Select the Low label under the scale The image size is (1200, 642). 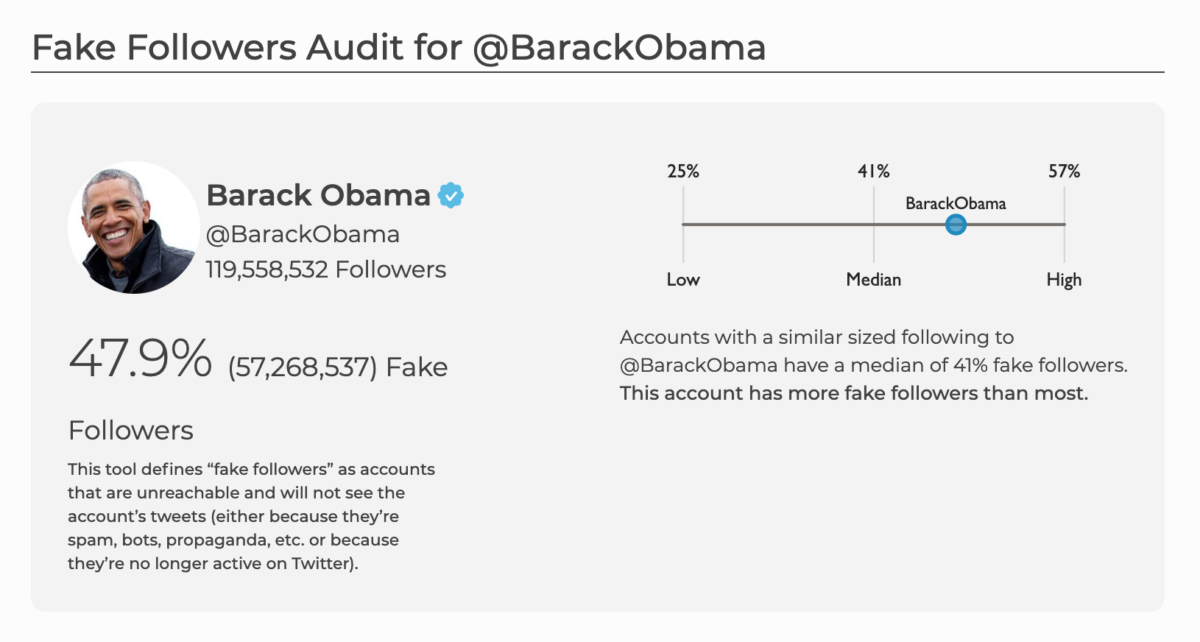[683, 280]
